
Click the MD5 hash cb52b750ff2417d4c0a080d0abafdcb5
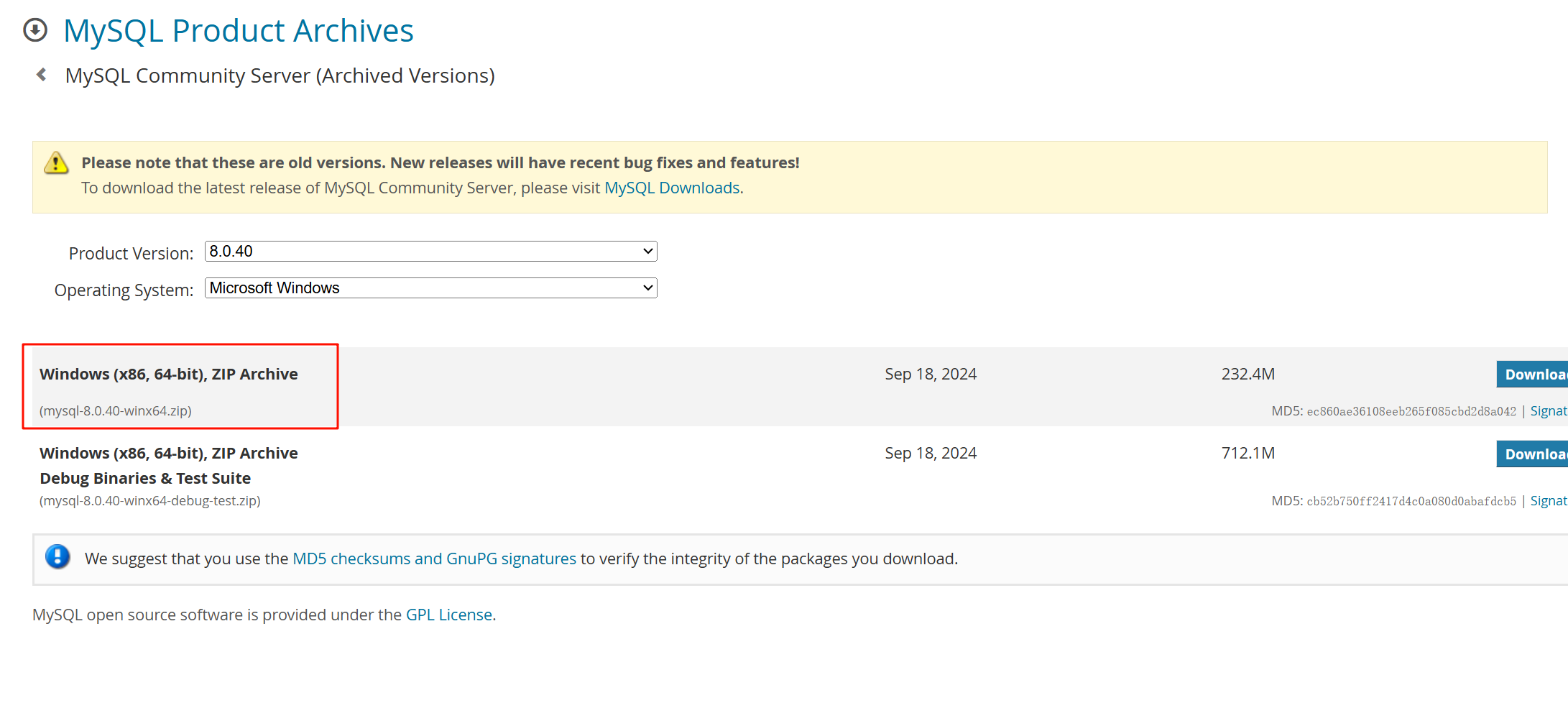click(1411, 501)
